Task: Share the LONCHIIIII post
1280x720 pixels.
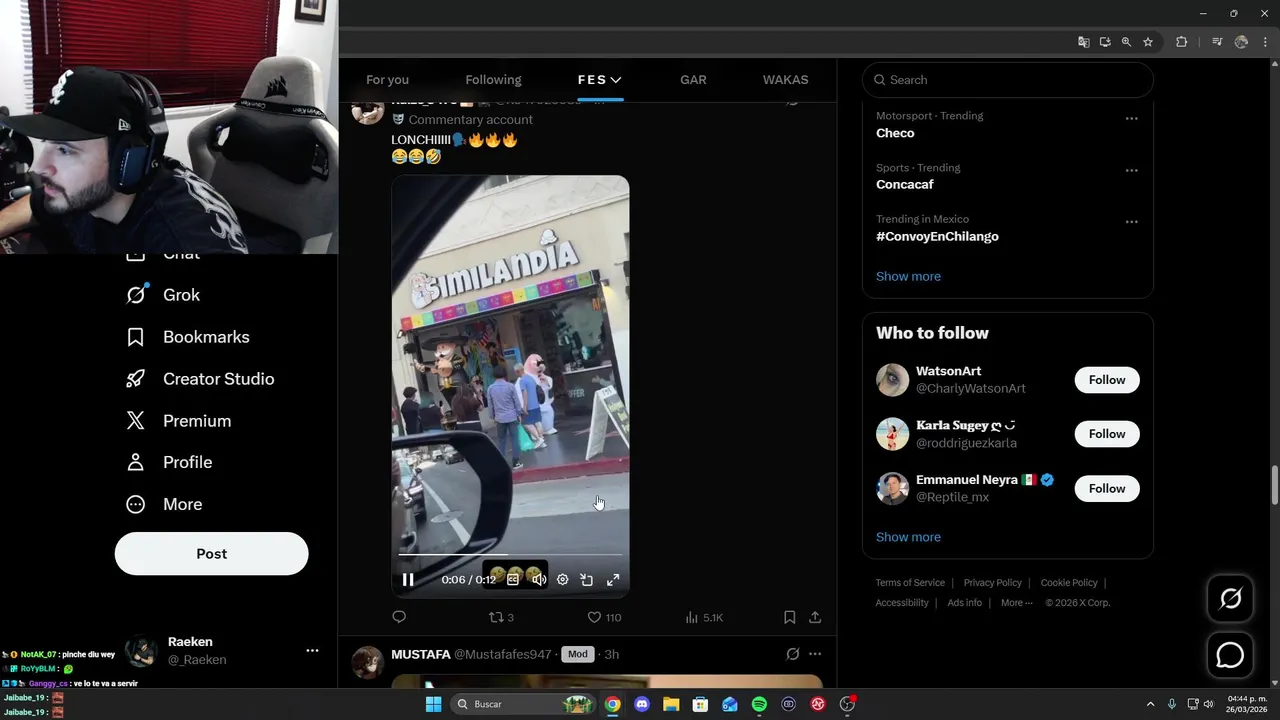Action: [815, 617]
